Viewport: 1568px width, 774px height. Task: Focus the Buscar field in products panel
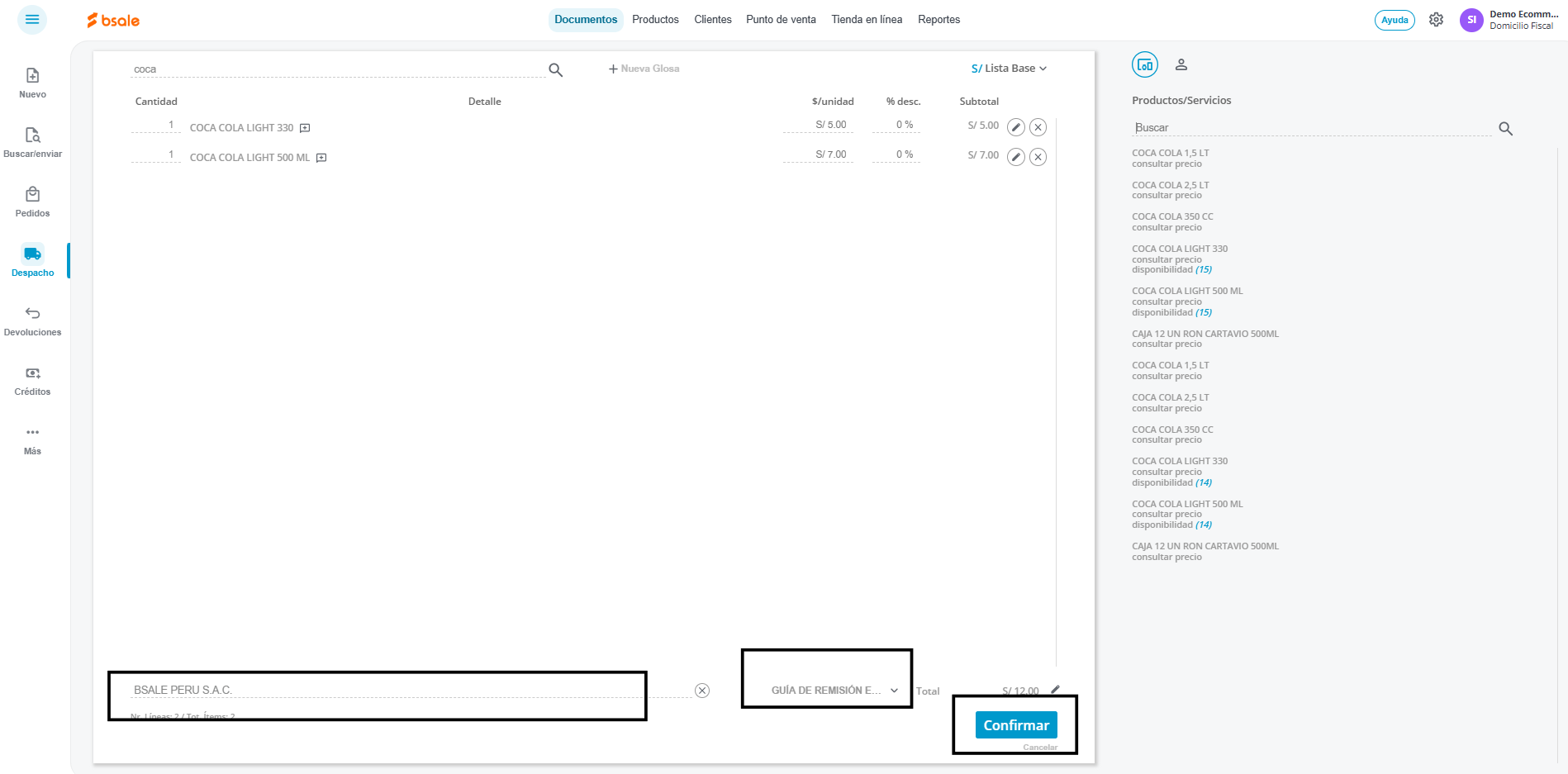point(1312,128)
